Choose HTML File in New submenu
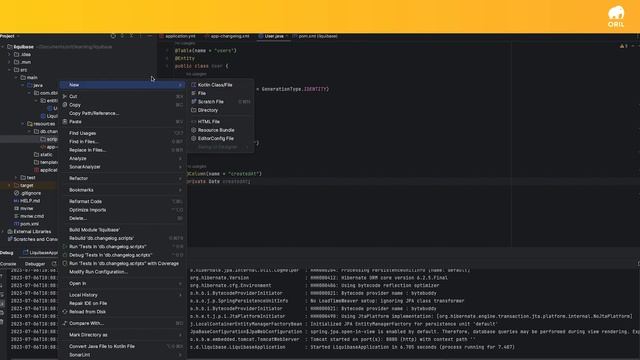Image resolution: width=640 pixels, height=360 pixels. (220, 122)
